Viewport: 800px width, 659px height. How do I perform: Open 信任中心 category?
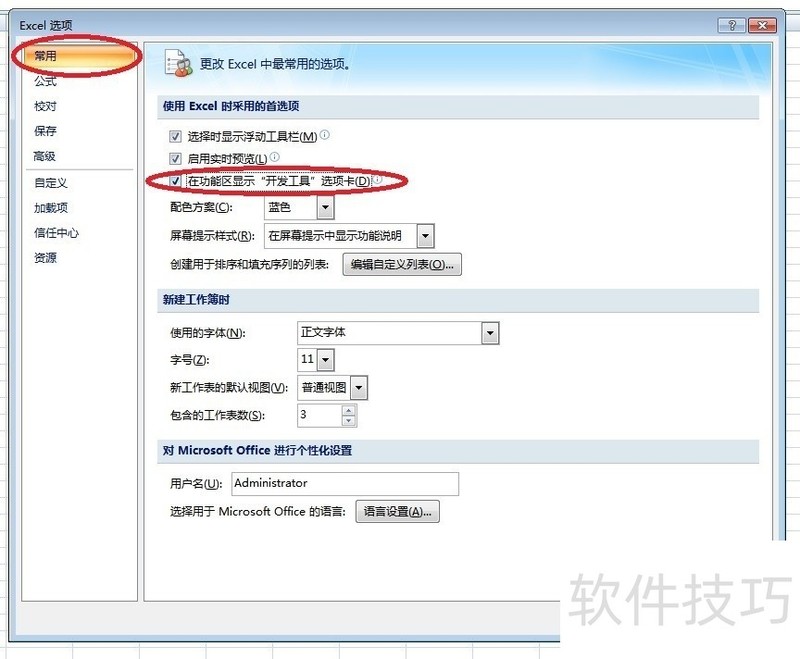tap(56, 233)
